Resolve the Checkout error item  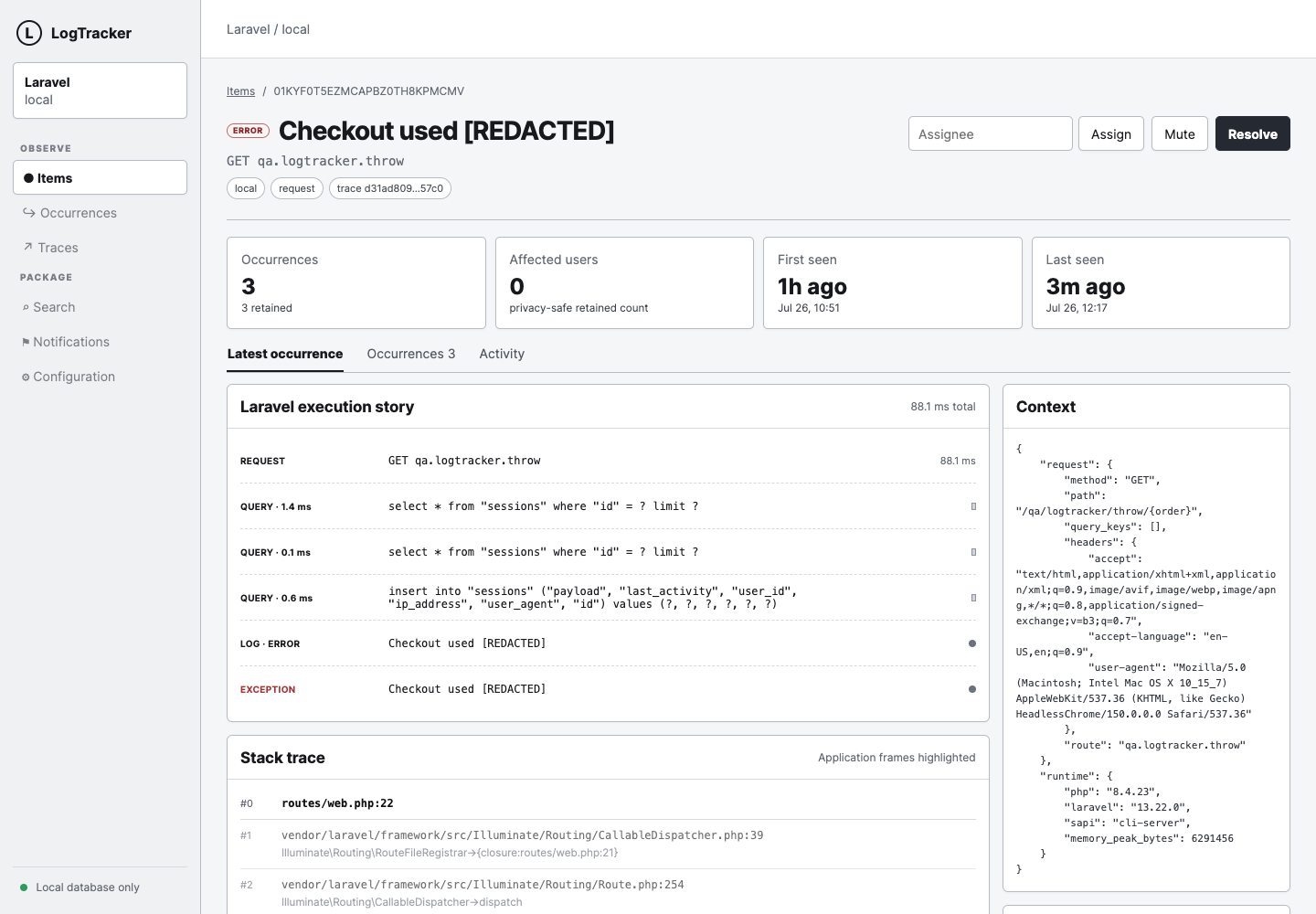tap(1253, 133)
